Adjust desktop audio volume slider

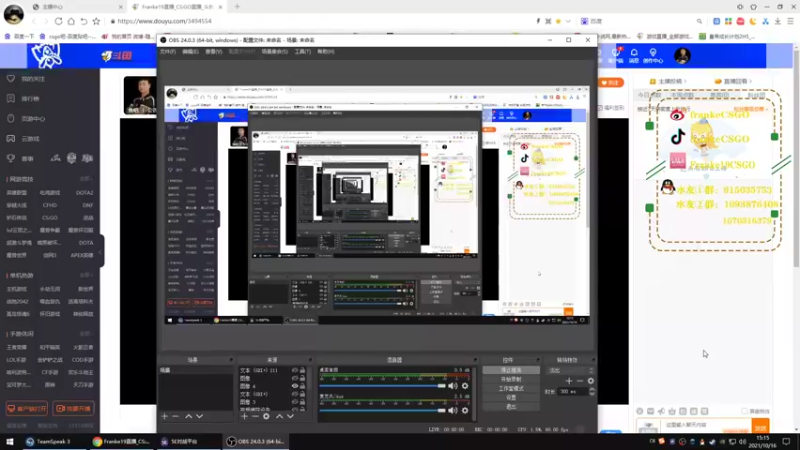click(x=383, y=386)
